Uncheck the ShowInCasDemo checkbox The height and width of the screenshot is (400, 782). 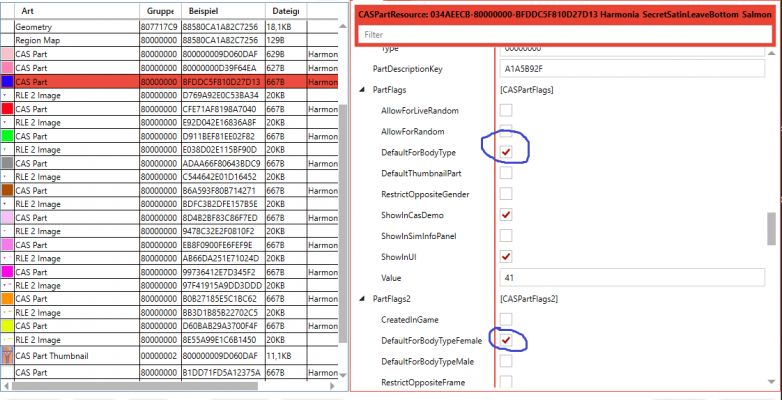tap(506, 214)
